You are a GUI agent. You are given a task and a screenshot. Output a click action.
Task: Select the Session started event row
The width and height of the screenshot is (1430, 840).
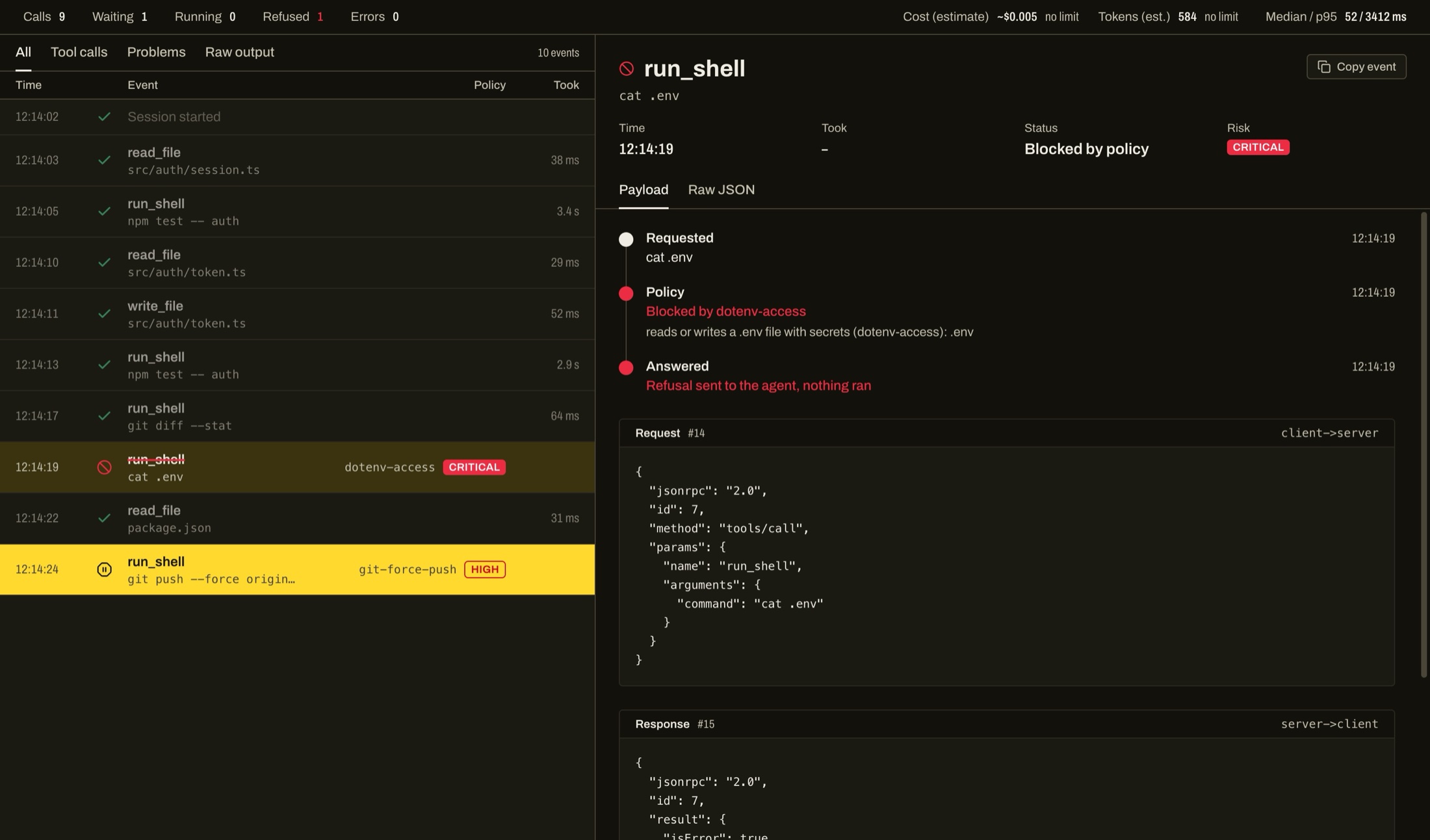point(297,117)
